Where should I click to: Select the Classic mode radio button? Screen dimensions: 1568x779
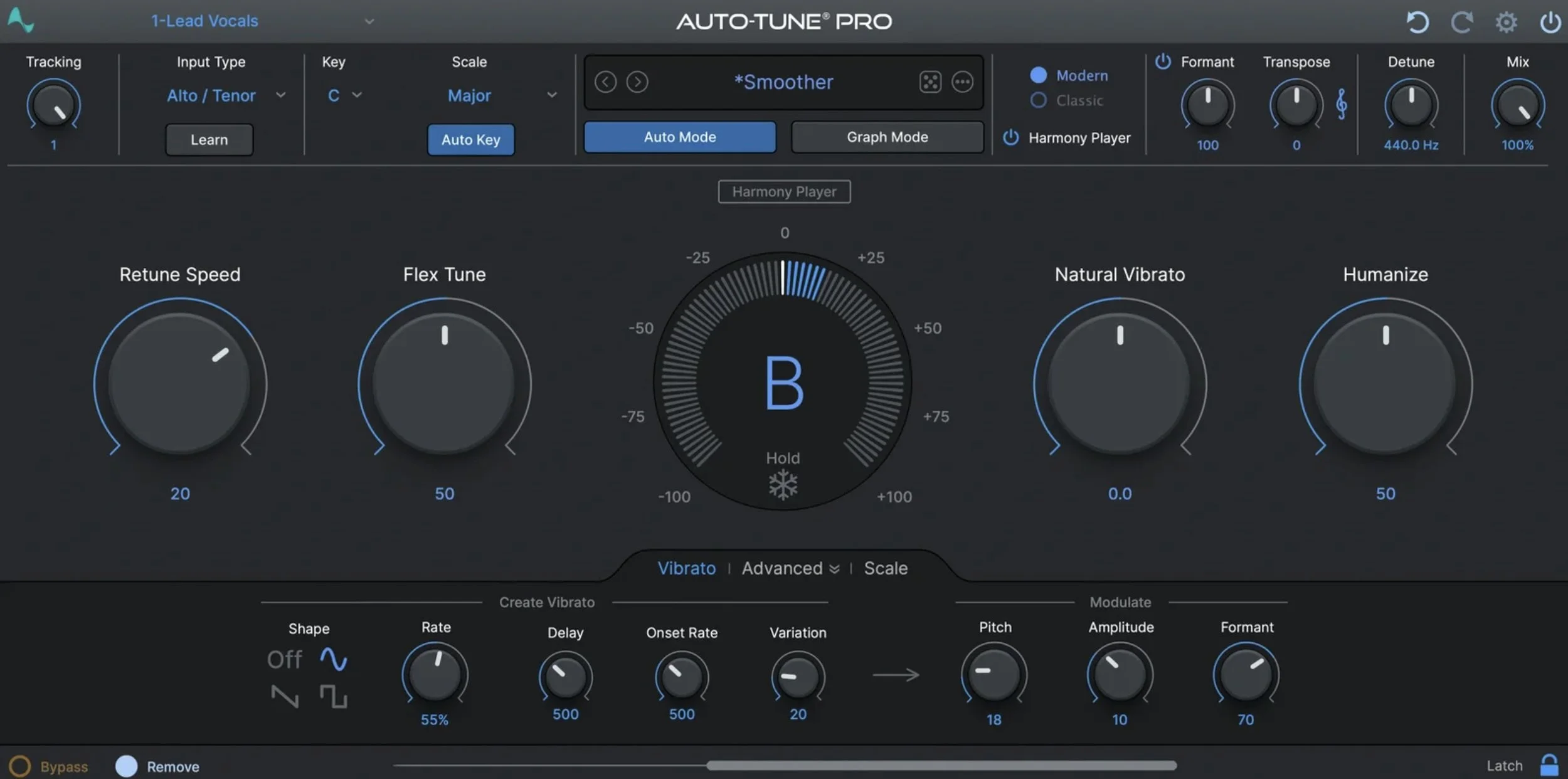click(1038, 100)
